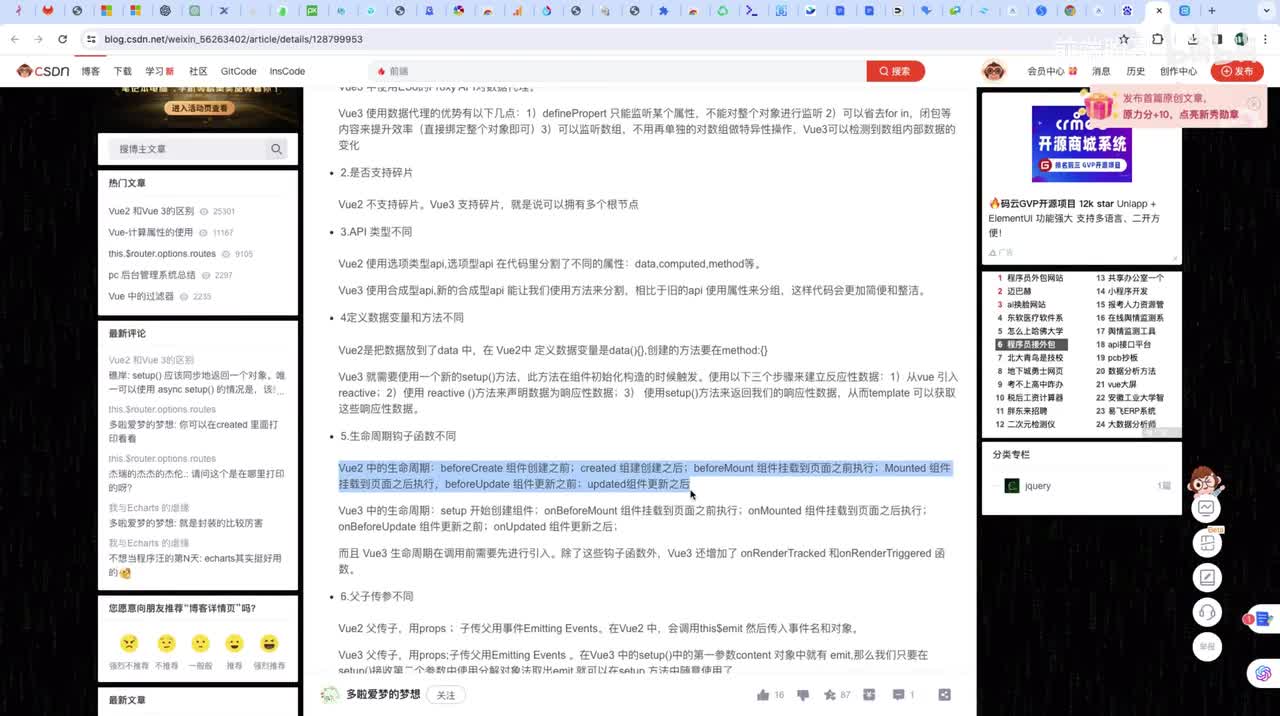The width and height of the screenshot is (1280, 716).
Task: Click the red 发布 publish button
Action: tap(1236, 71)
